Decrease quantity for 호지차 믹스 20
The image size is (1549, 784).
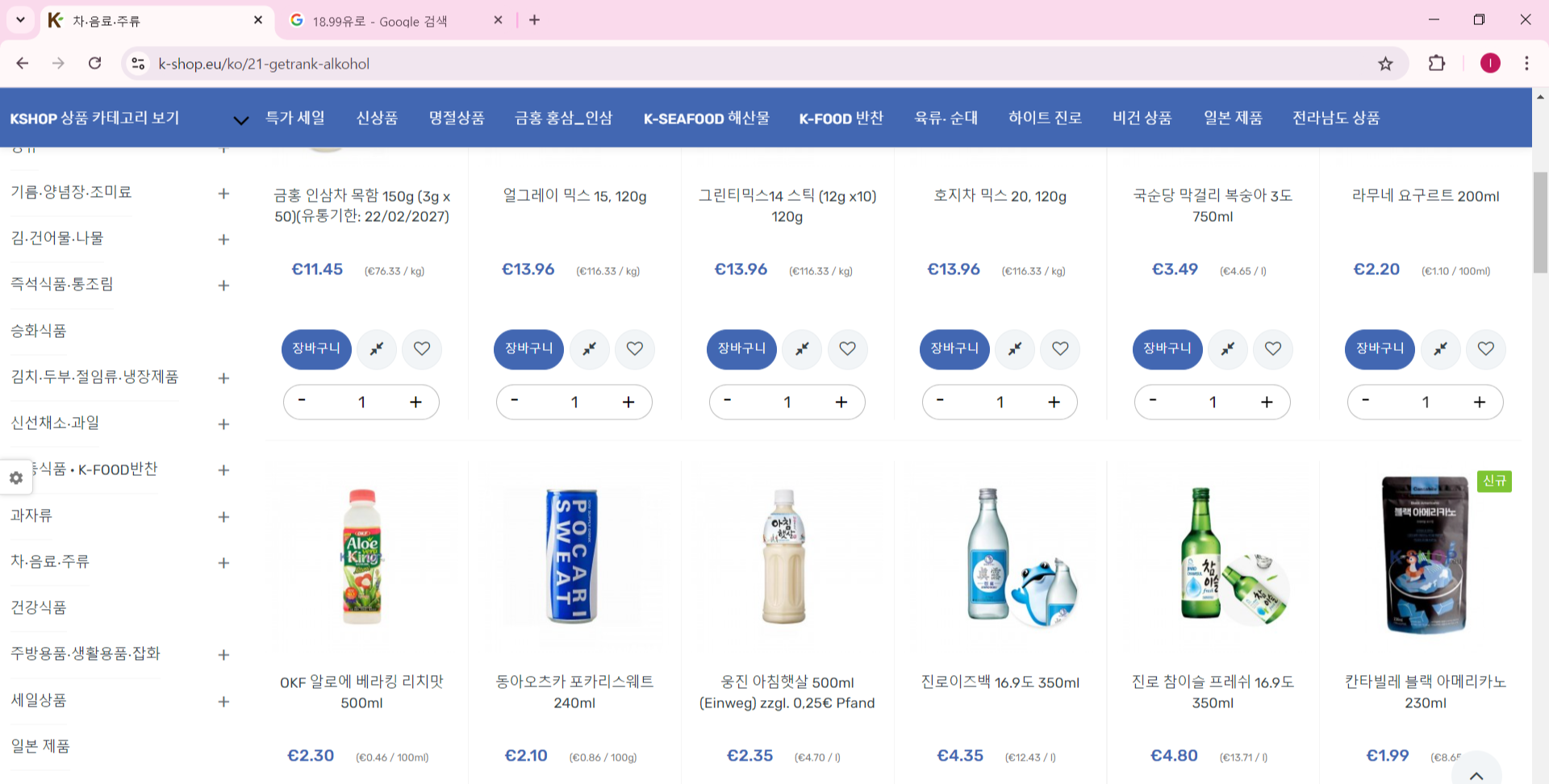[940, 400]
